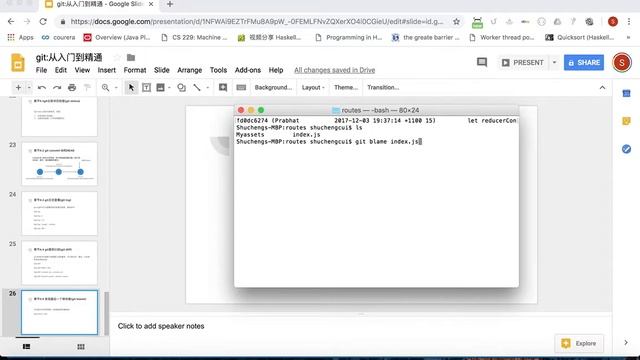Click the Insert image icon
The height and width of the screenshot is (360, 640).
pyautogui.click(x=160, y=87)
